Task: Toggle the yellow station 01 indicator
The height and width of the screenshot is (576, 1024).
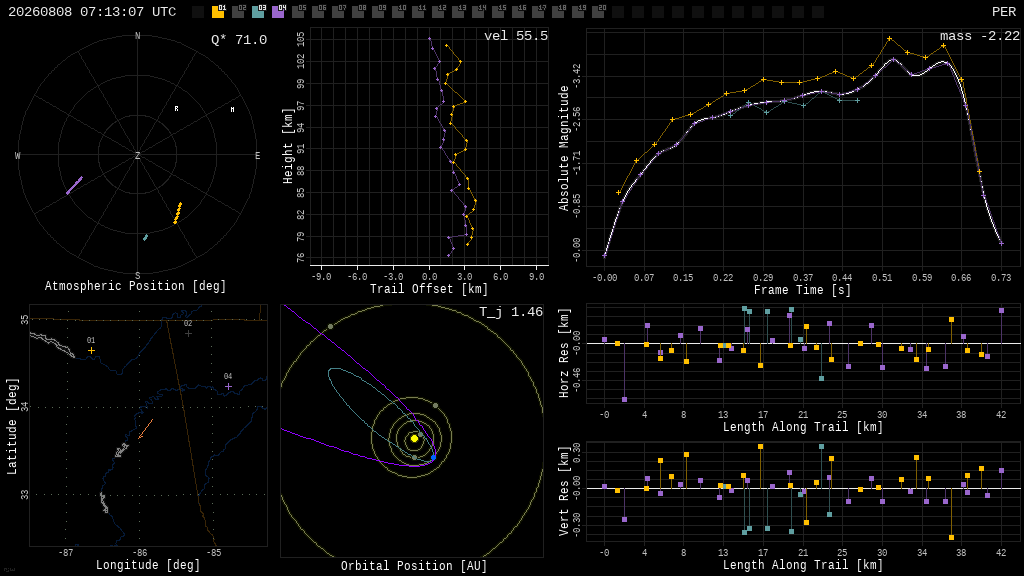Action: click(218, 12)
